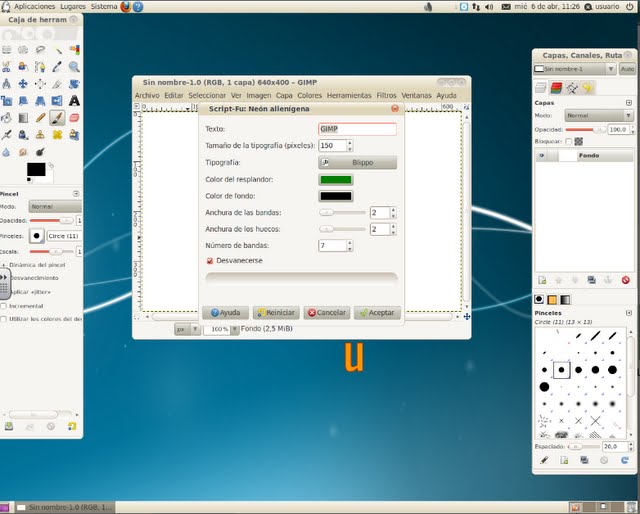640x514 pixels.
Task: Click the volume icon in system tray
Action: [489, 7]
